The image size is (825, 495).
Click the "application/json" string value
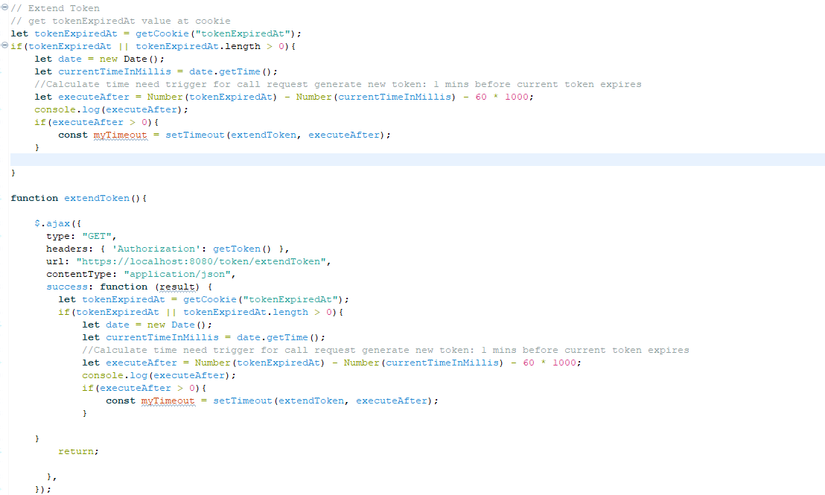pyautogui.click(x=177, y=274)
